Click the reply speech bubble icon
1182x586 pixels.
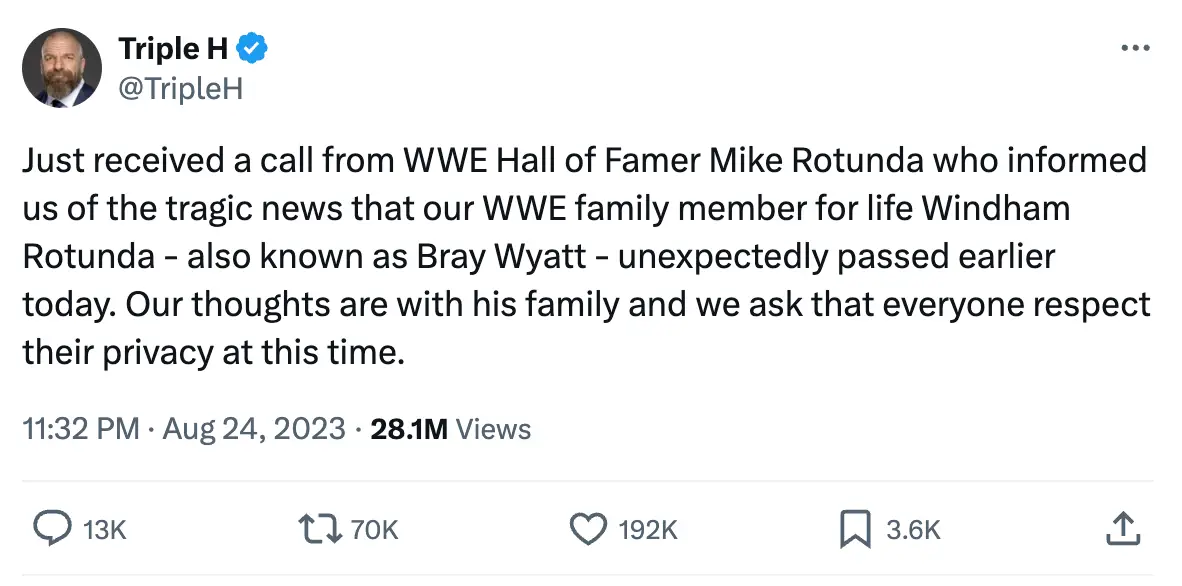tap(52, 529)
